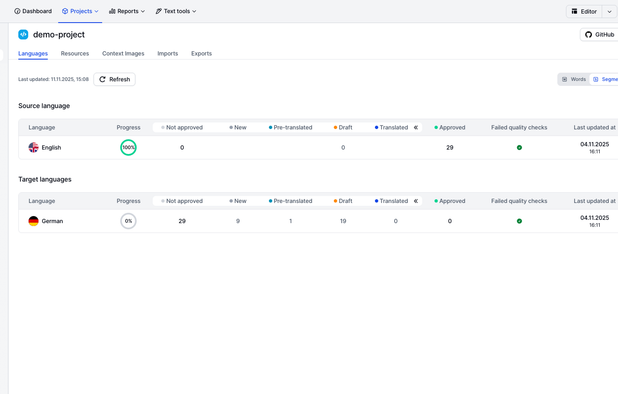618x394 pixels.
Task: Open the English language row
Action: click(318, 148)
